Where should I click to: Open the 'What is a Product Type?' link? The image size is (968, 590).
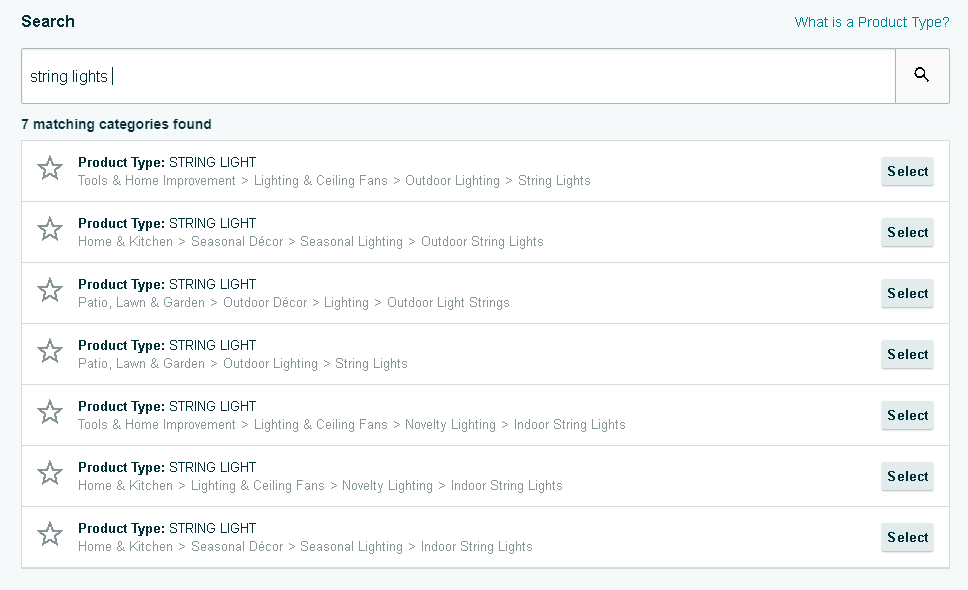tap(872, 22)
